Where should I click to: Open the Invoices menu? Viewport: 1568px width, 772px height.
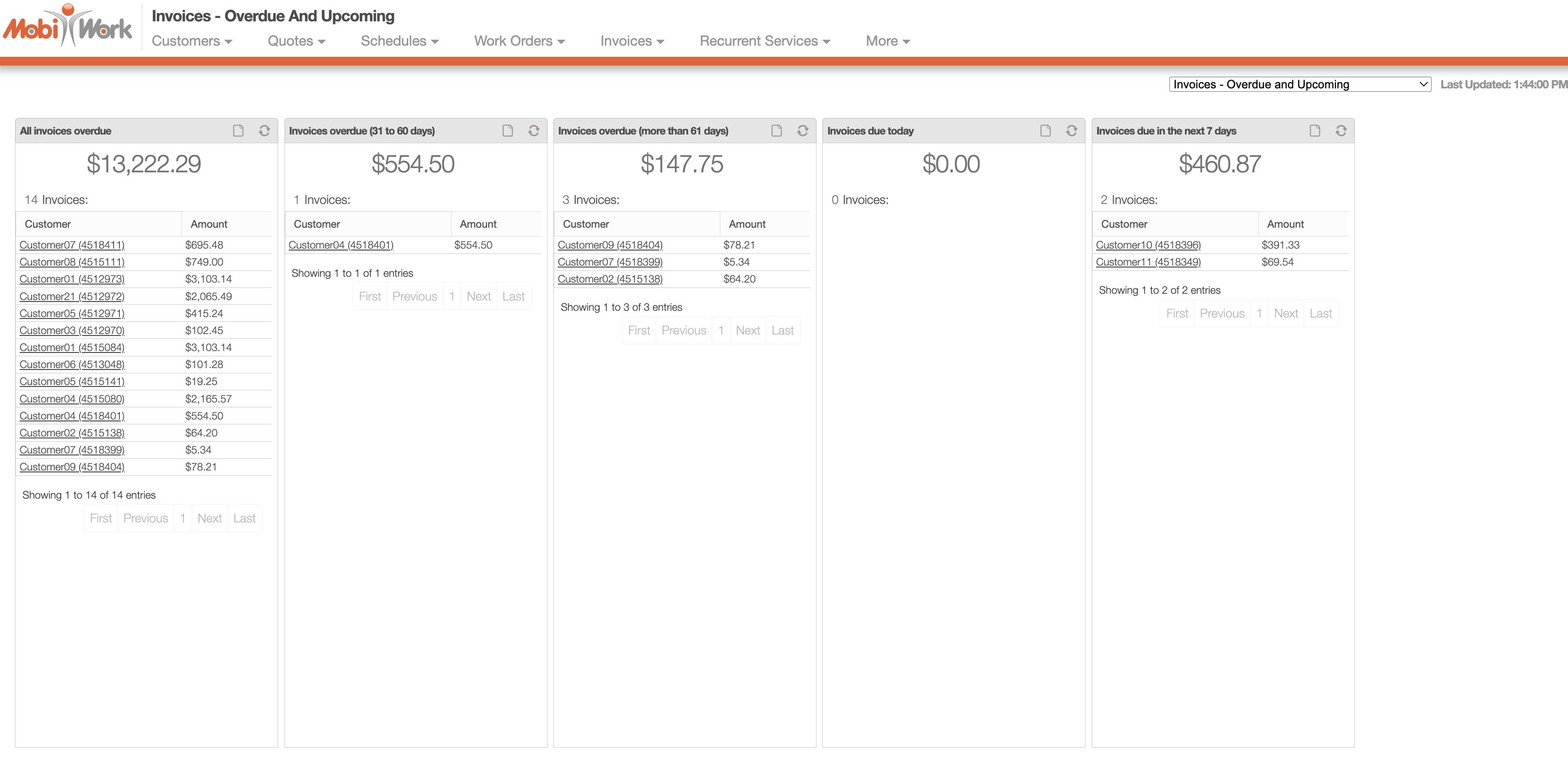point(632,41)
